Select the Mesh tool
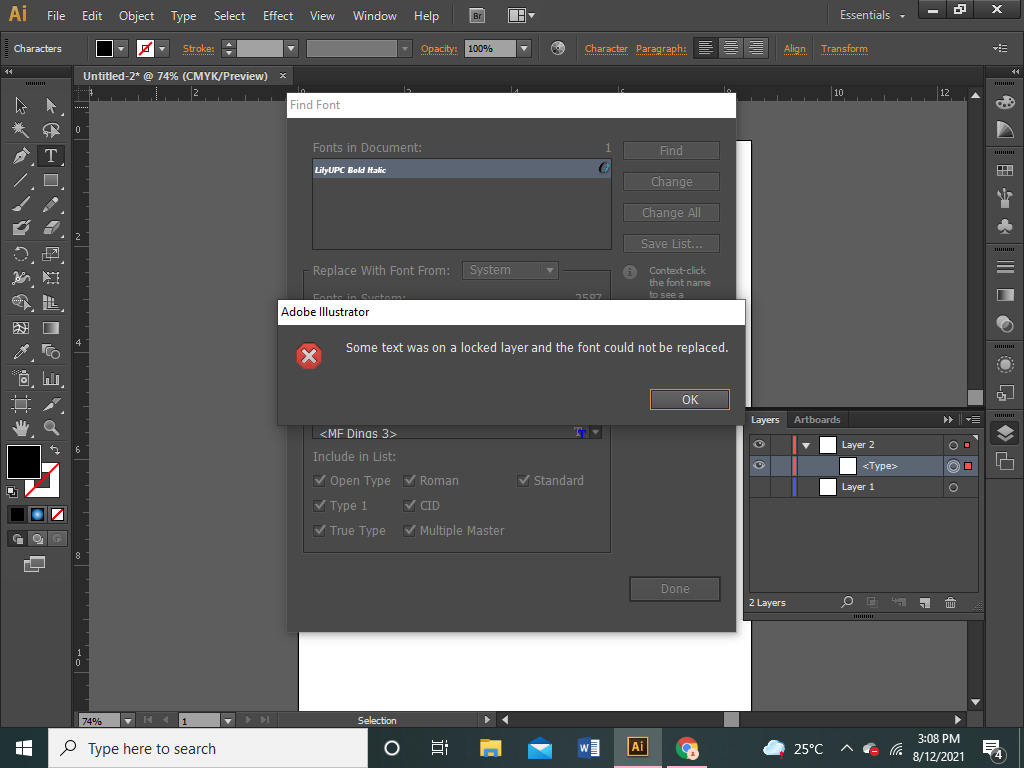This screenshot has height=768, width=1024. 21,328
